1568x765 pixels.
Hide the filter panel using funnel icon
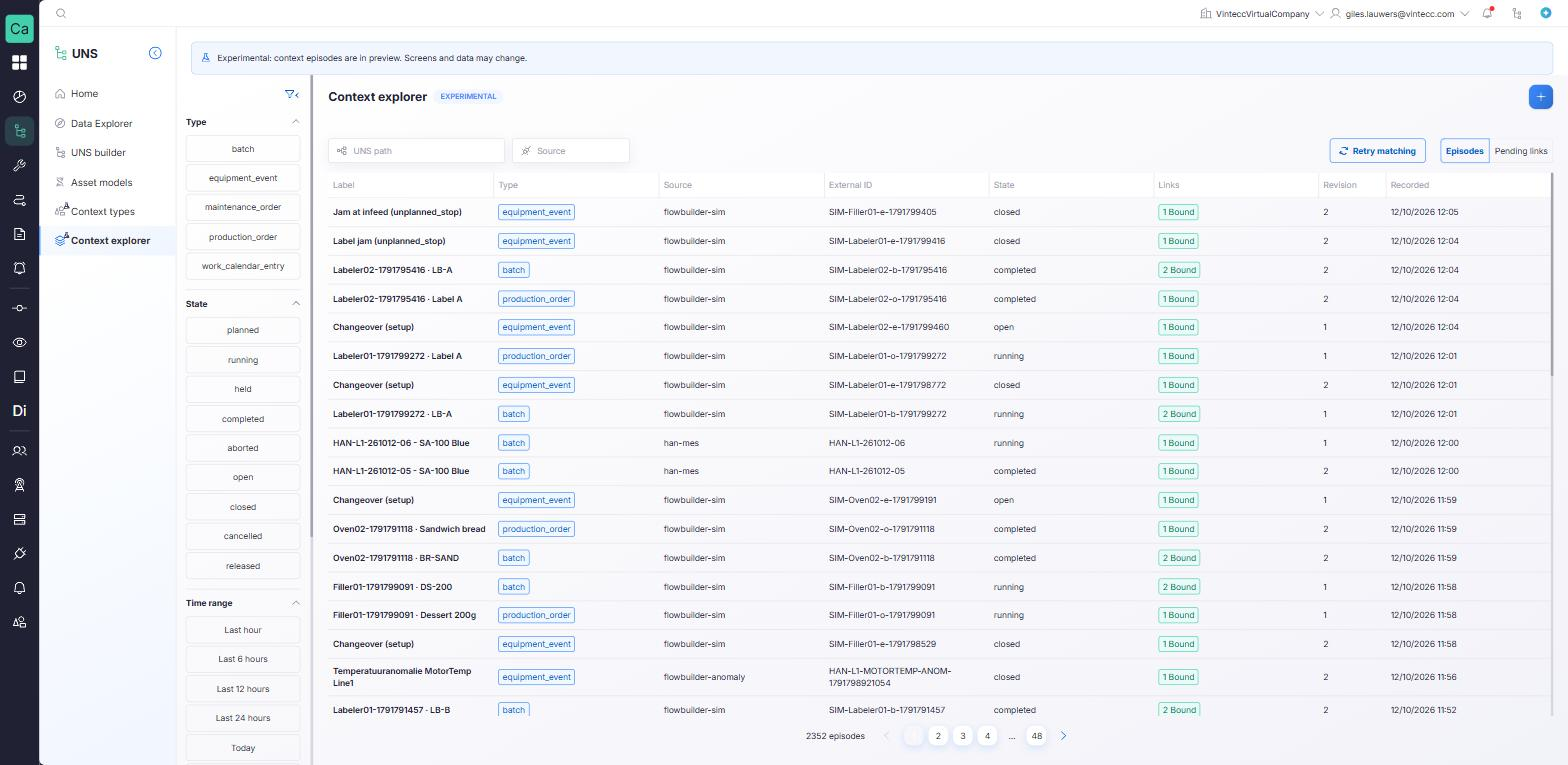[x=291, y=94]
